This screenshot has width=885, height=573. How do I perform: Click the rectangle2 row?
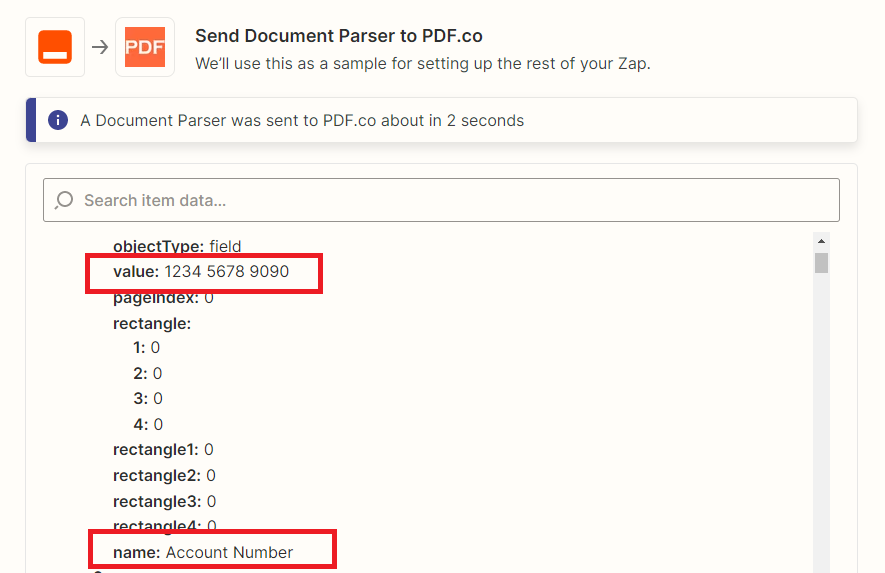(164, 475)
